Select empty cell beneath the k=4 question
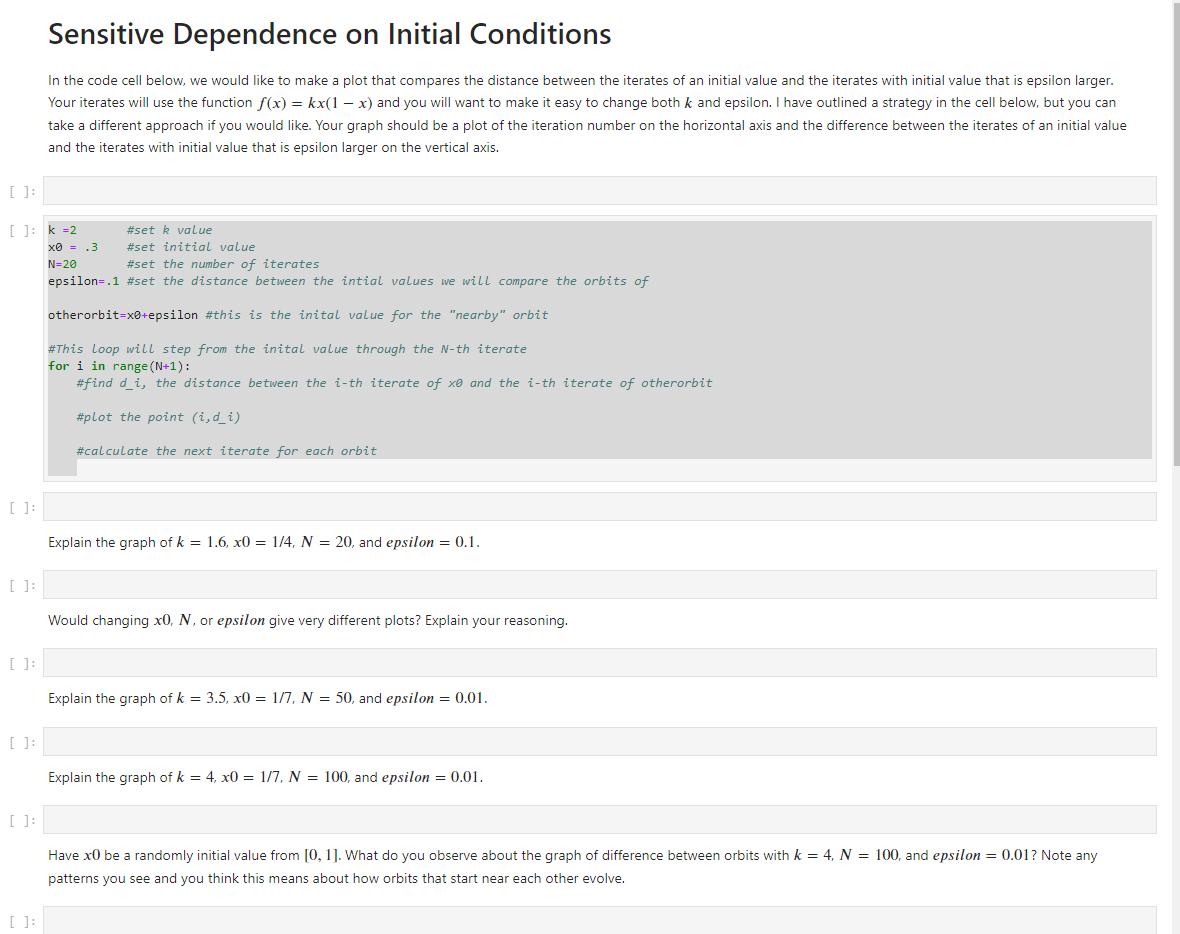Viewport: 1180px width, 934px height. point(600,820)
